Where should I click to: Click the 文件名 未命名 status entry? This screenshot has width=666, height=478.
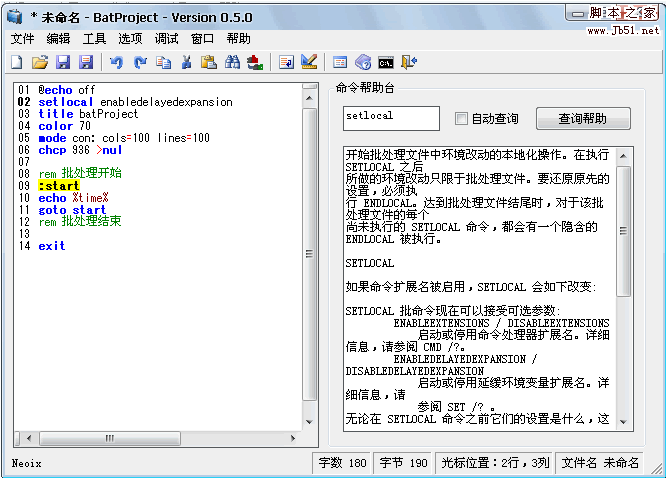[600, 463]
